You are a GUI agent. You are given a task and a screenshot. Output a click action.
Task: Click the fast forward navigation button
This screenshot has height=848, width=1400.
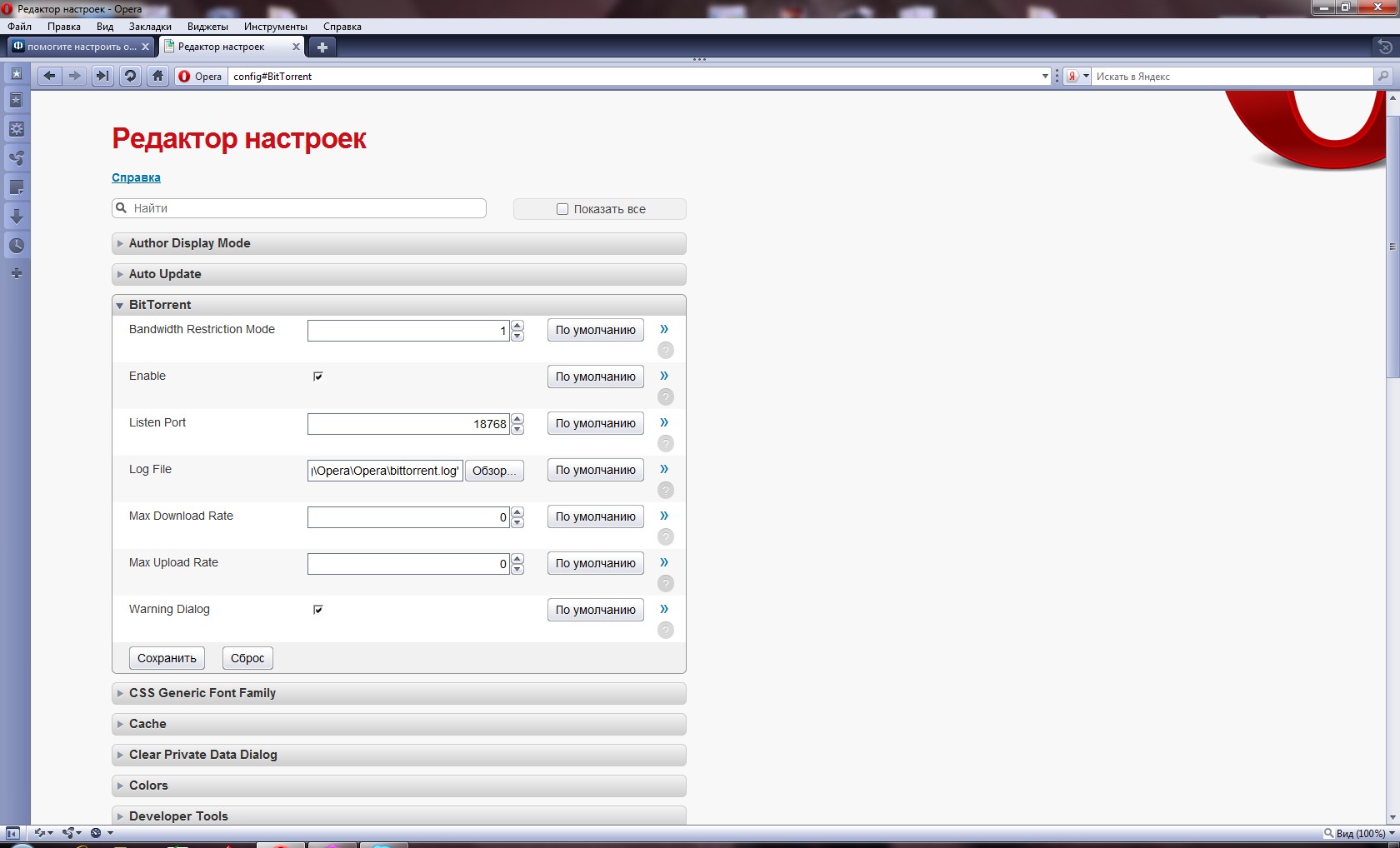(102, 76)
